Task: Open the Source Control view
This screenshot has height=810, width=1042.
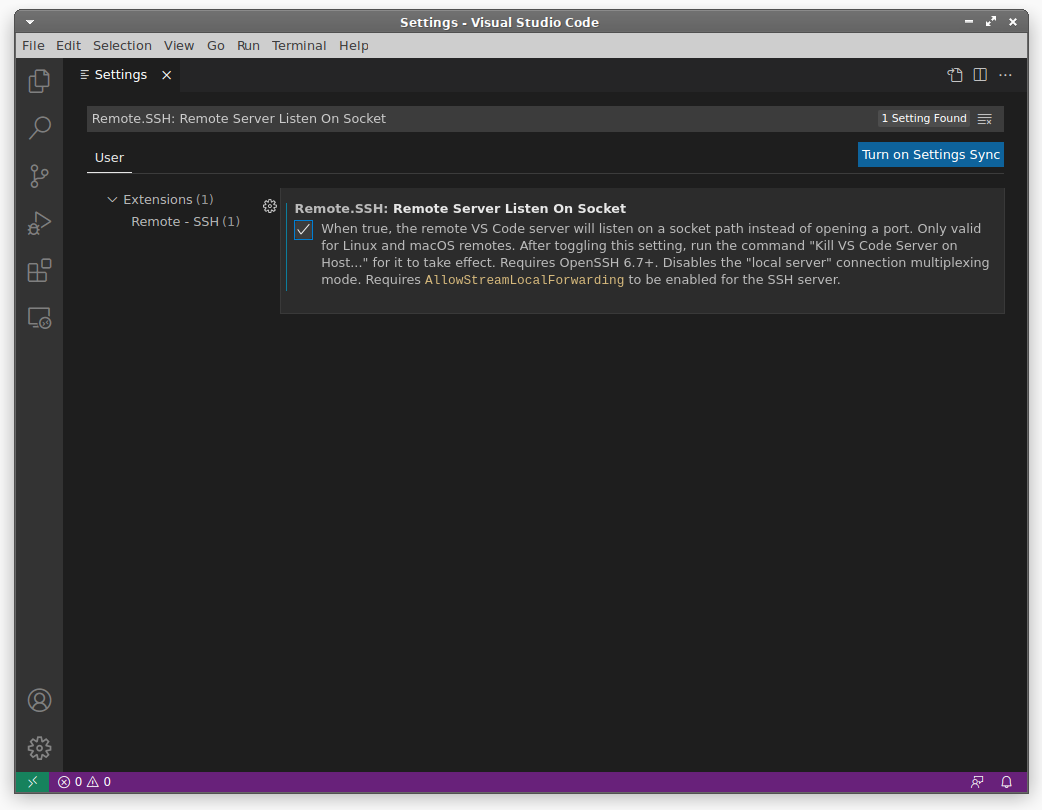Action: 39,176
